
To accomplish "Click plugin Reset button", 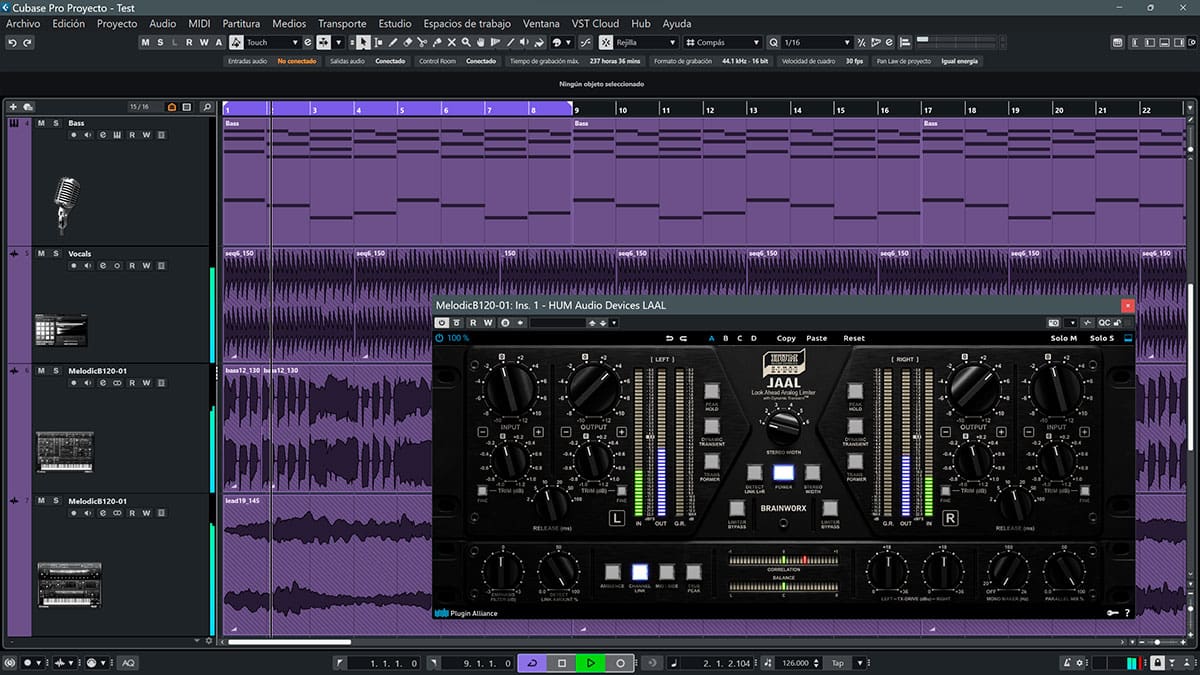I will 854,338.
